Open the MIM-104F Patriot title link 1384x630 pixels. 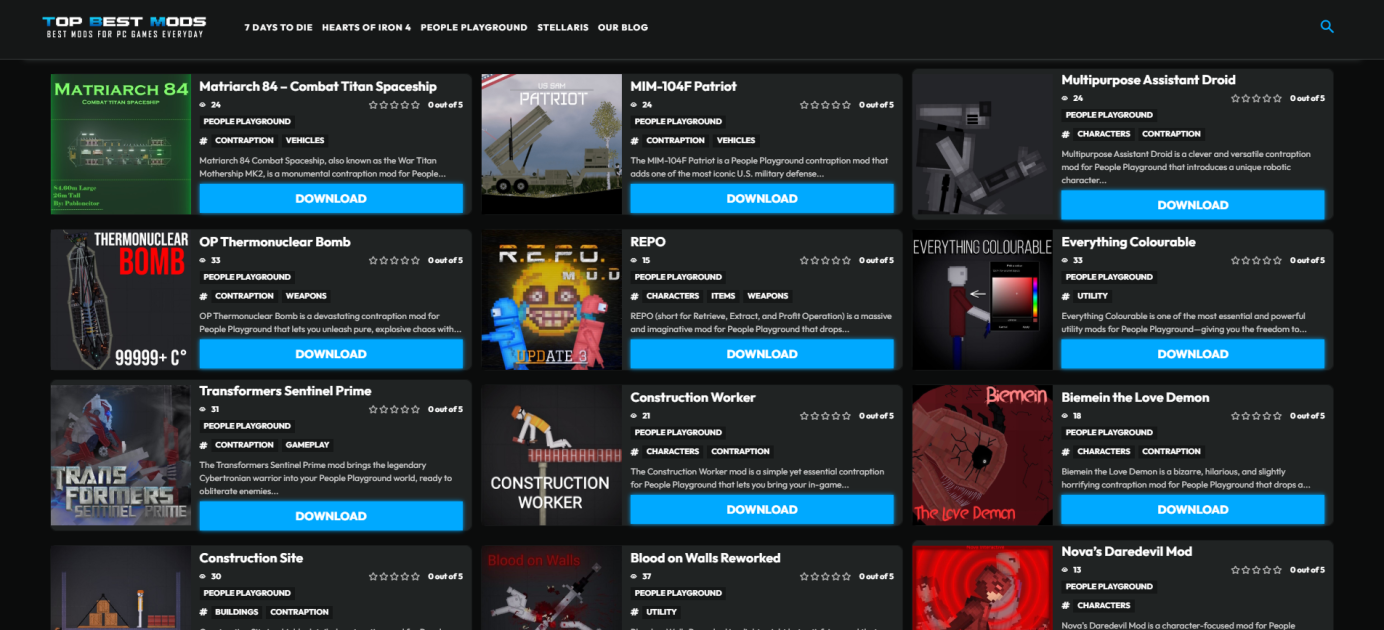tap(683, 87)
